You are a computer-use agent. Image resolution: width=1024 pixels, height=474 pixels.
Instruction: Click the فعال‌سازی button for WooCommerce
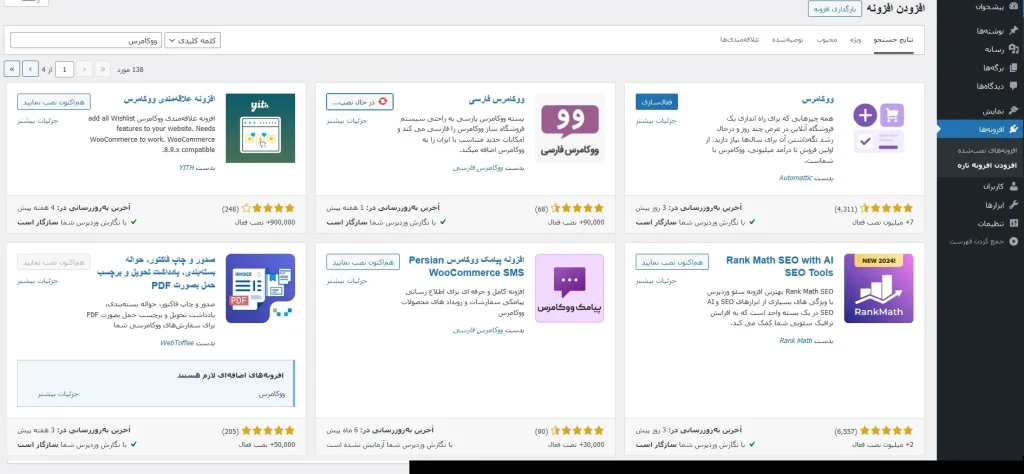pos(656,101)
